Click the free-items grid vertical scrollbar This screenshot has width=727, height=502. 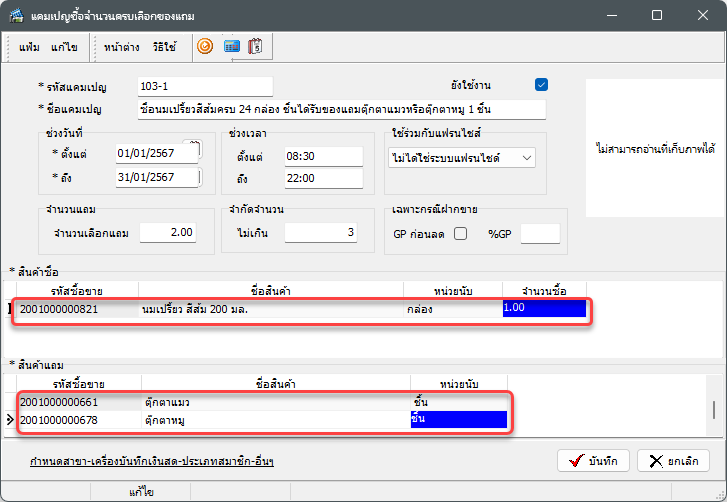(713, 410)
